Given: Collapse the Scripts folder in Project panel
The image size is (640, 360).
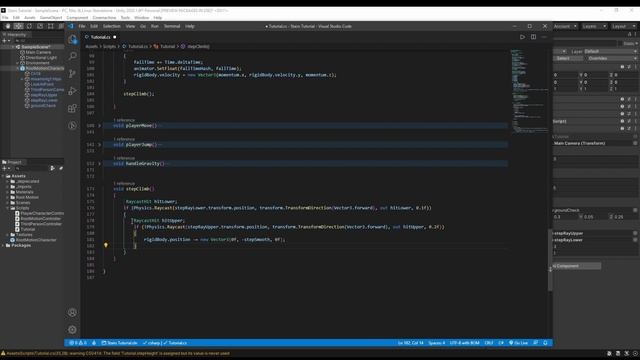Looking at the screenshot, I should pyautogui.click(x=7, y=208).
